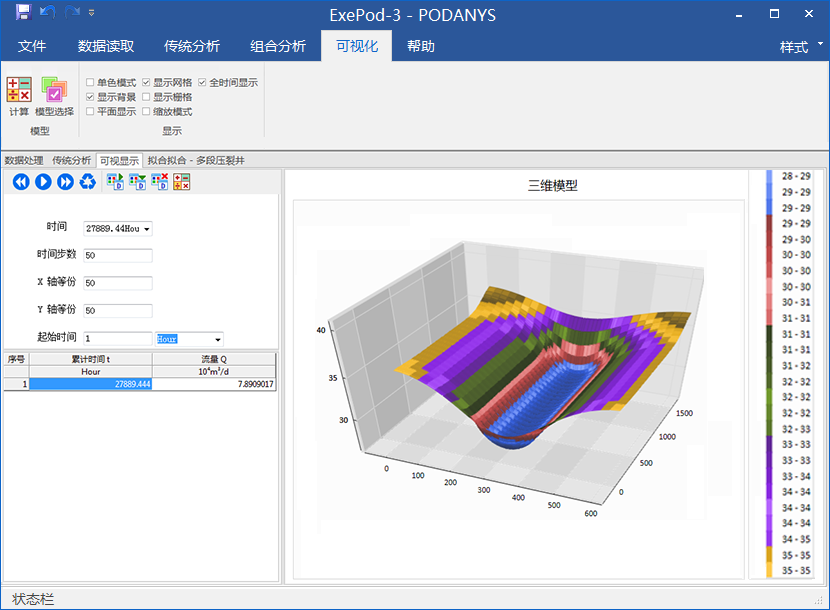Click the blue 28 - 29 legend swatch

pos(769,176)
